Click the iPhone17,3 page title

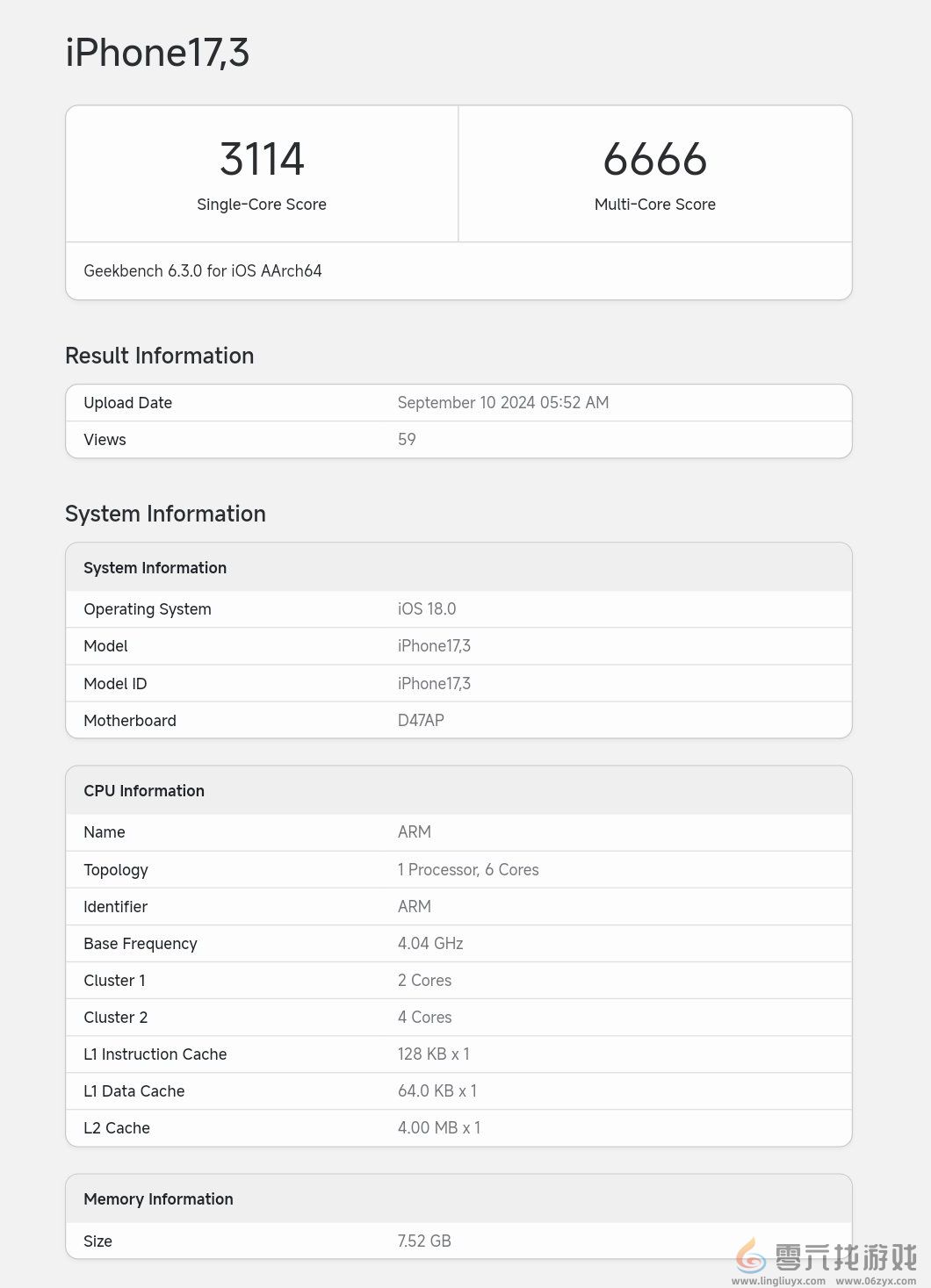coord(158,53)
